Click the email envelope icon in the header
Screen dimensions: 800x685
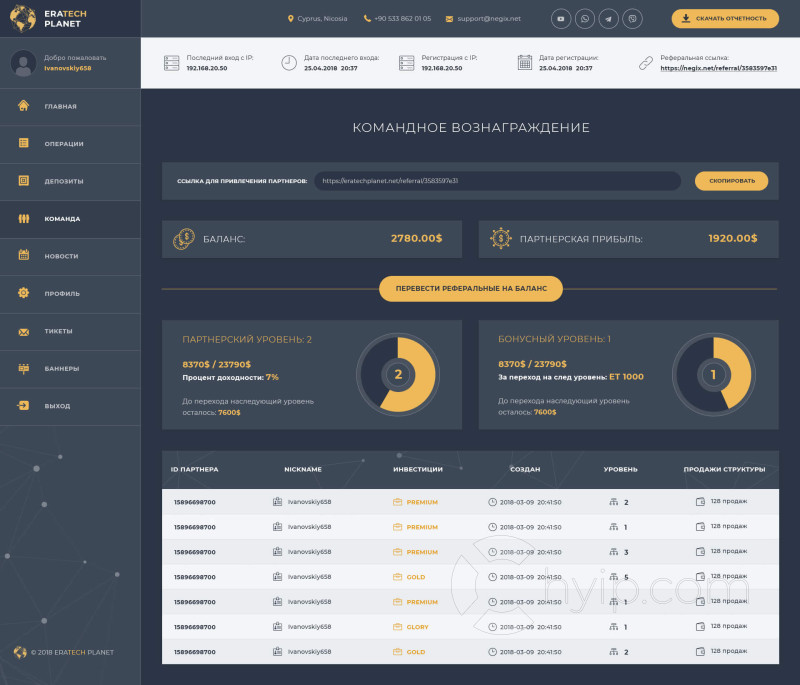449,19
